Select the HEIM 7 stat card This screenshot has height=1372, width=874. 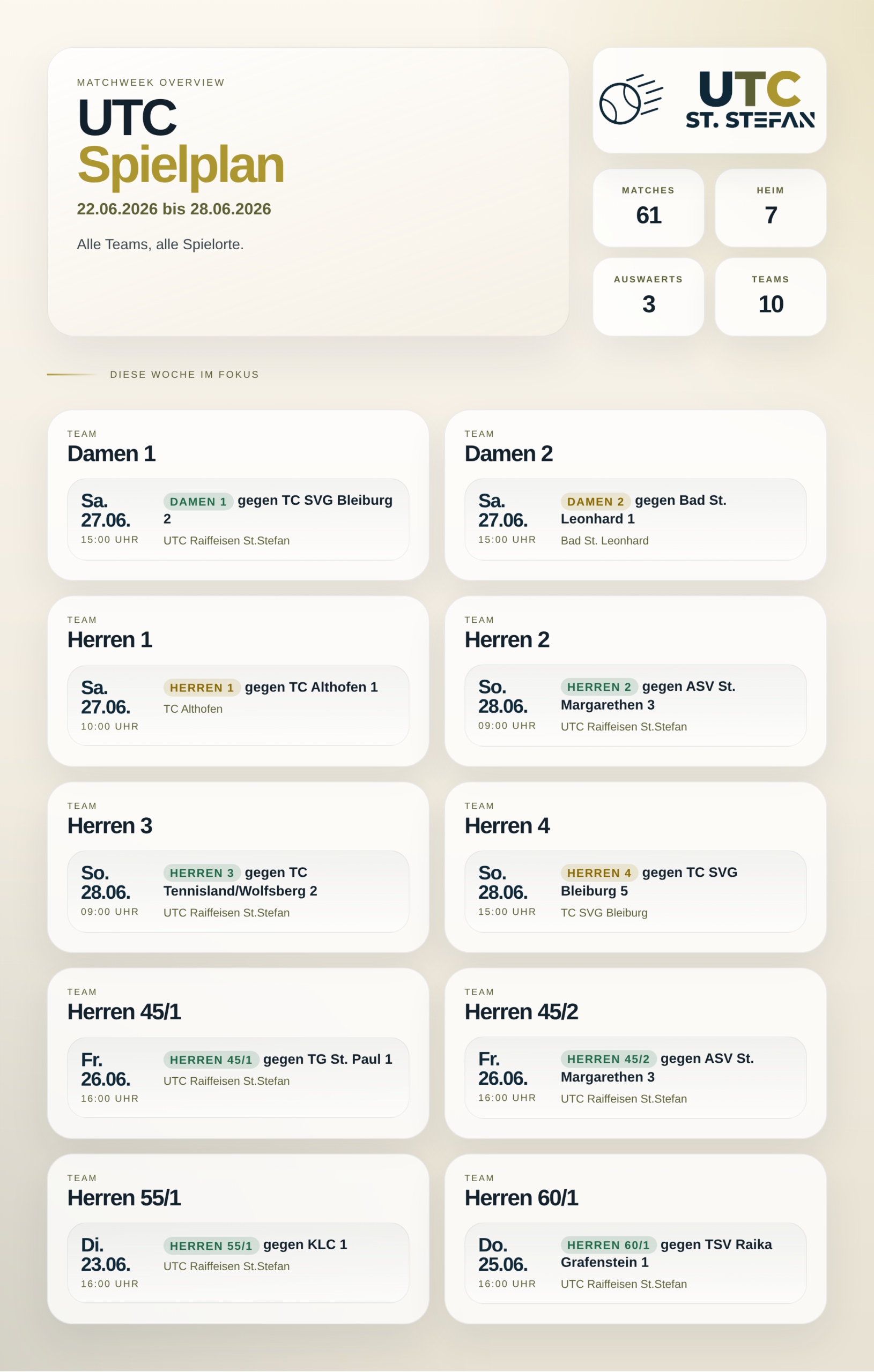tap(770, 208)
